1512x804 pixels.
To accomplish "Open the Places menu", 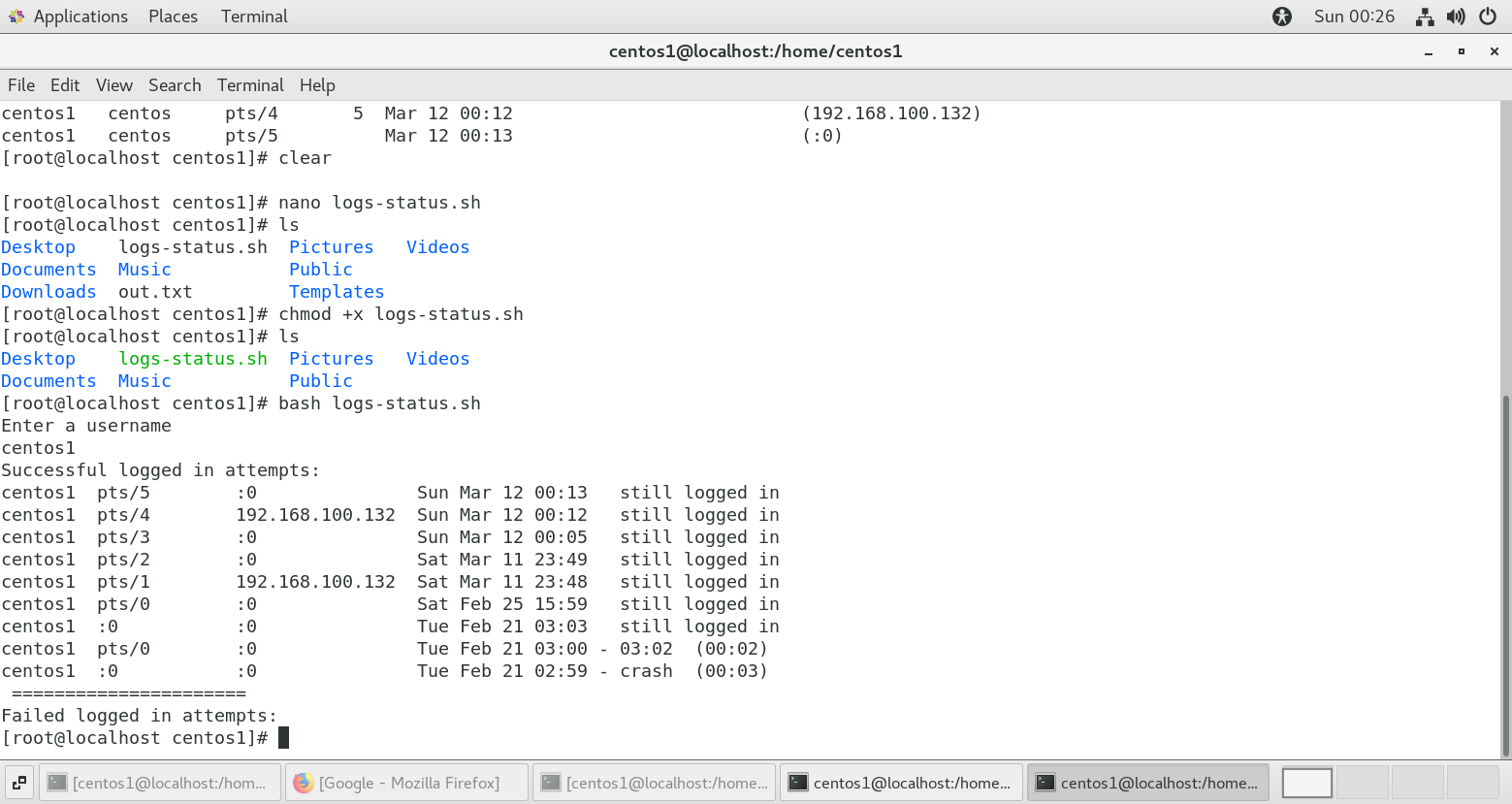I will (x=173, y=16).
